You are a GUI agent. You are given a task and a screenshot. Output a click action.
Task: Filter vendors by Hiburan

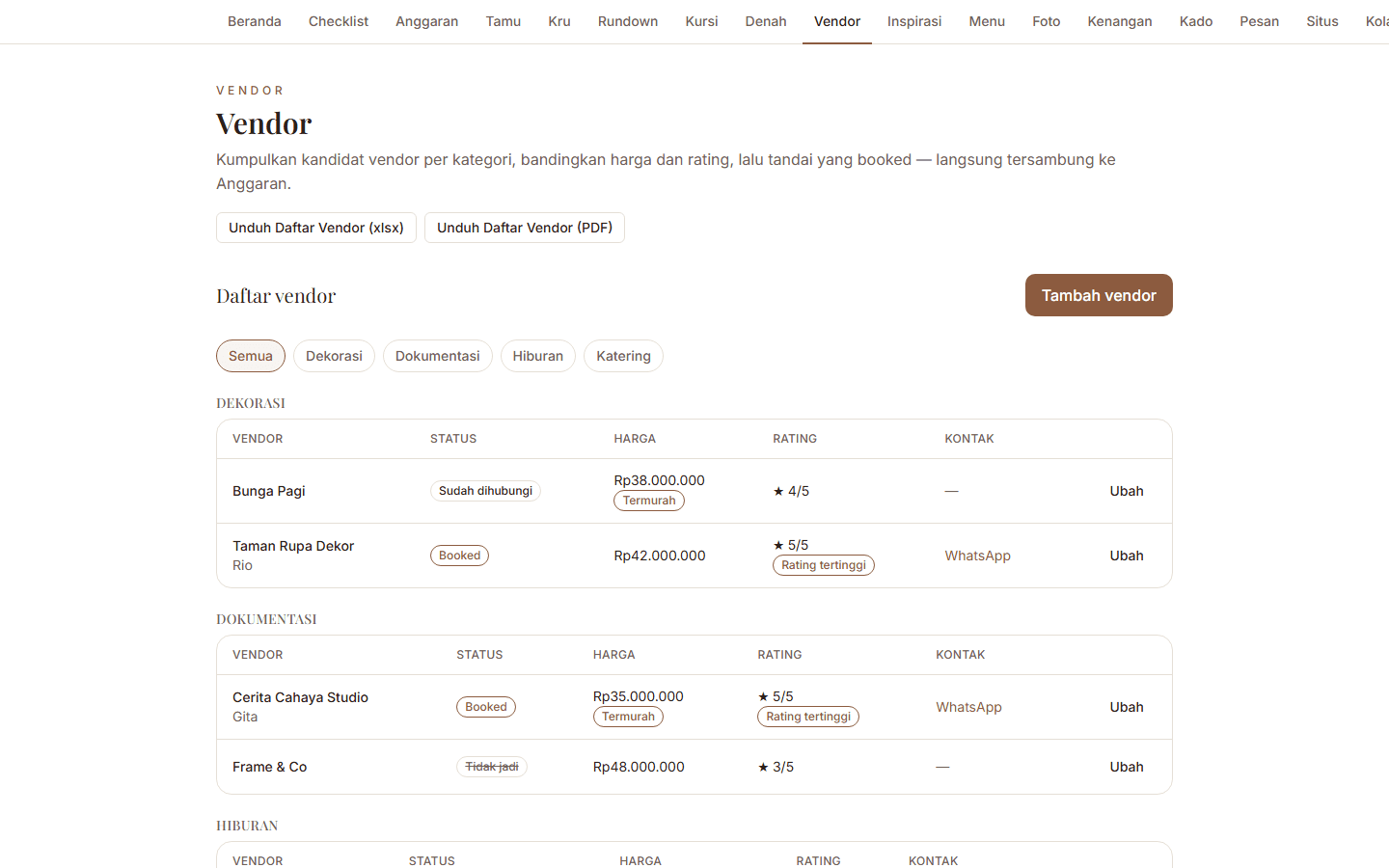[x=538, y=356]
